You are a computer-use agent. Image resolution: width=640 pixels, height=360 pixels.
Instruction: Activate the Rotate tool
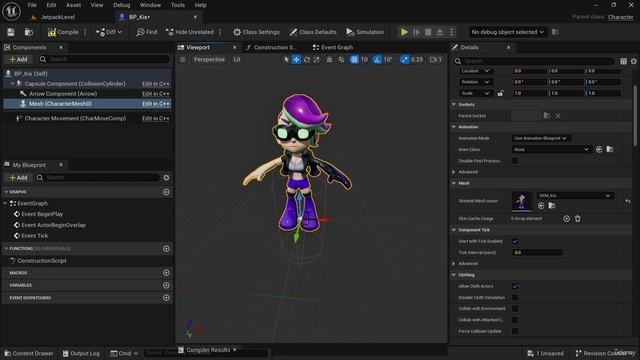pos(307,60)
